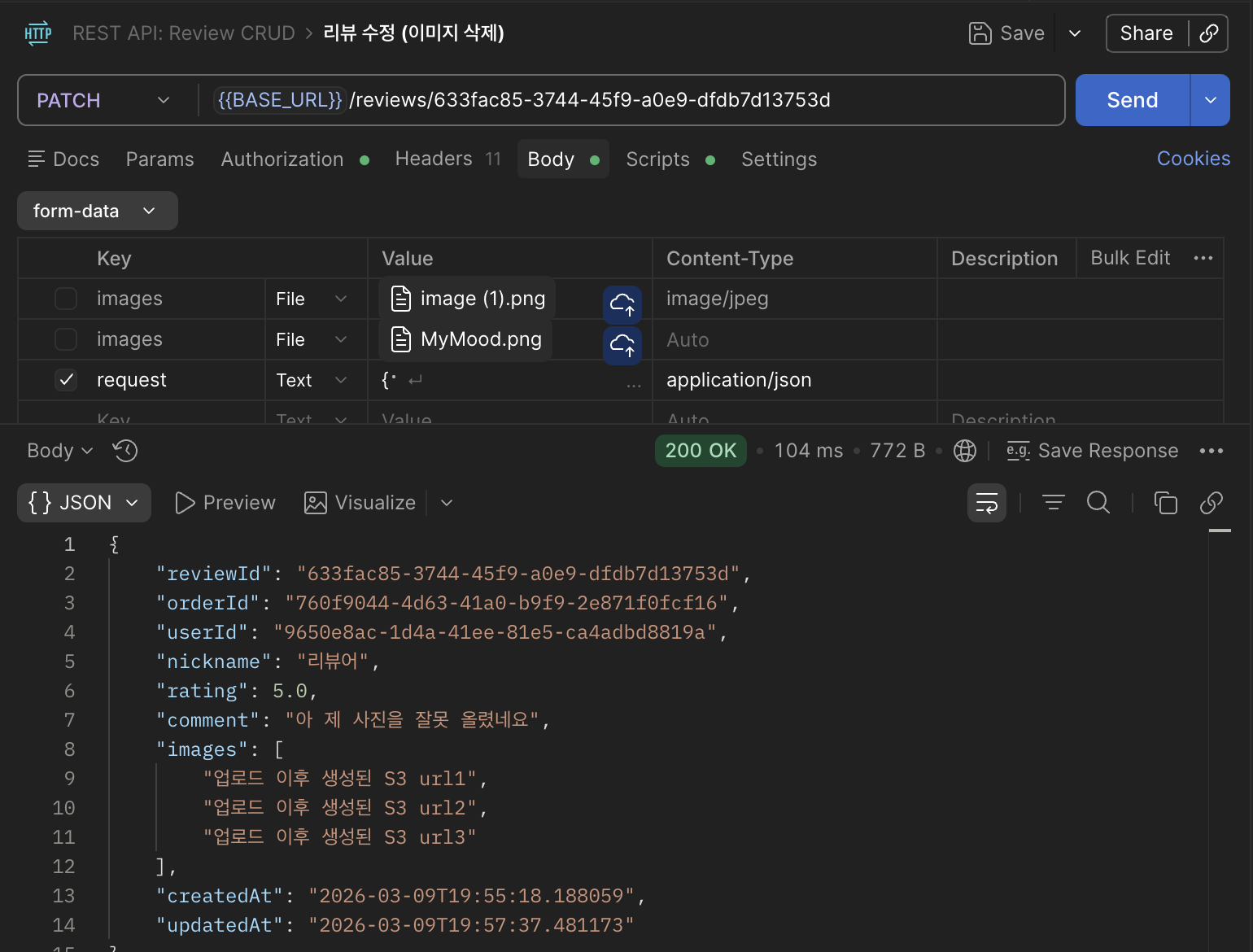Open the Cookies link
Screen dimensions: 1253x952
(1194, 159)
